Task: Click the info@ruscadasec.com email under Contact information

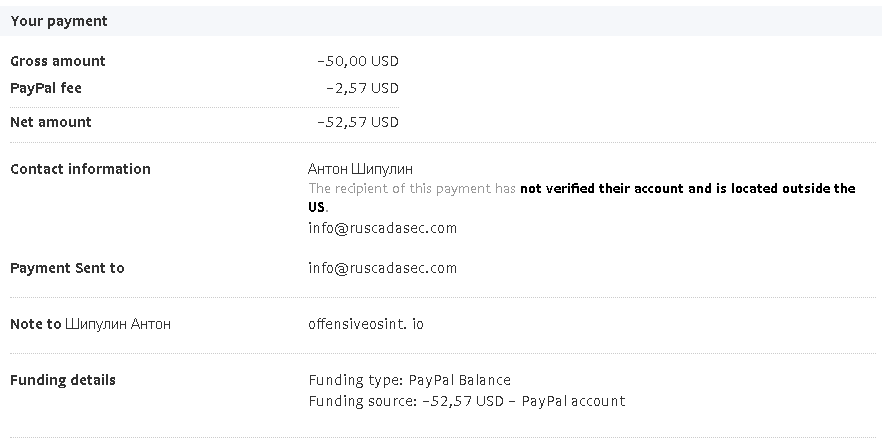Action: 382,228
